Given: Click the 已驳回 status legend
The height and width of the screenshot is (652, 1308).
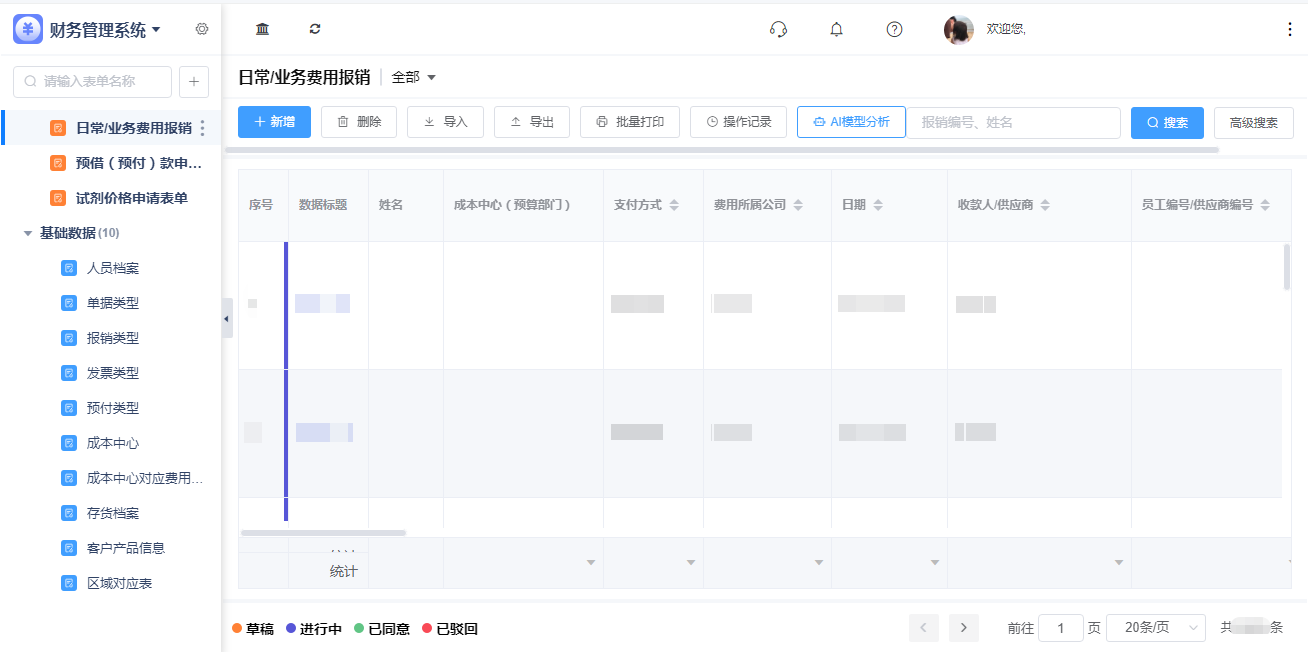Looking at the screenshot, I should (450, 629).
